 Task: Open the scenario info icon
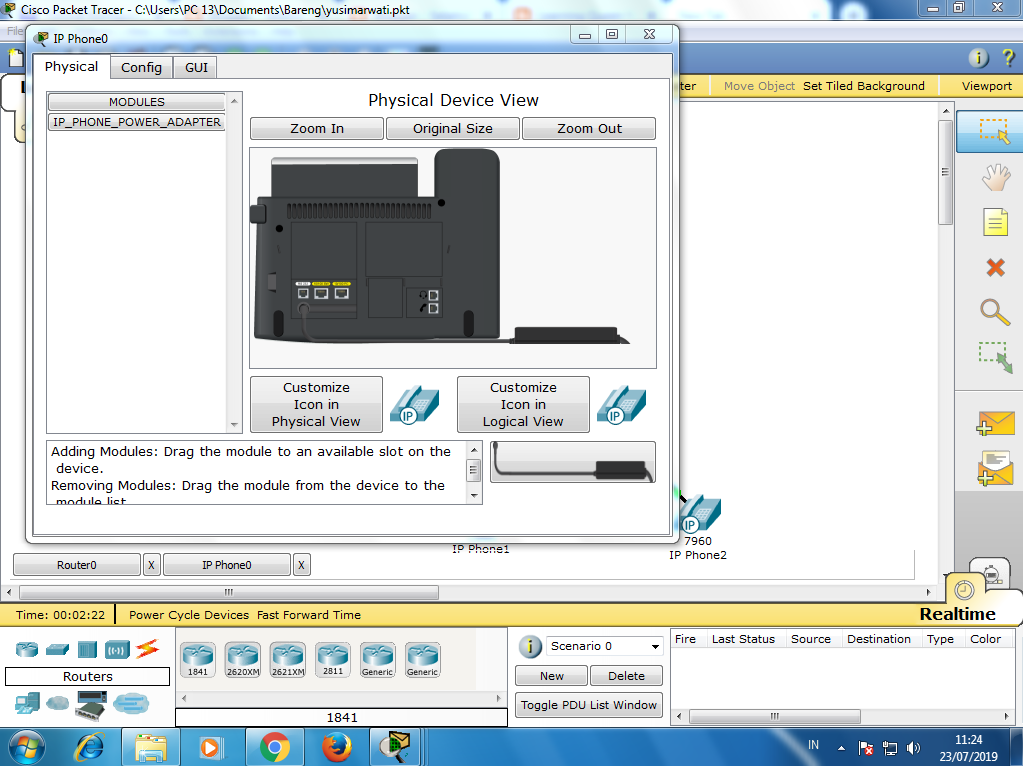pos(530,647)
